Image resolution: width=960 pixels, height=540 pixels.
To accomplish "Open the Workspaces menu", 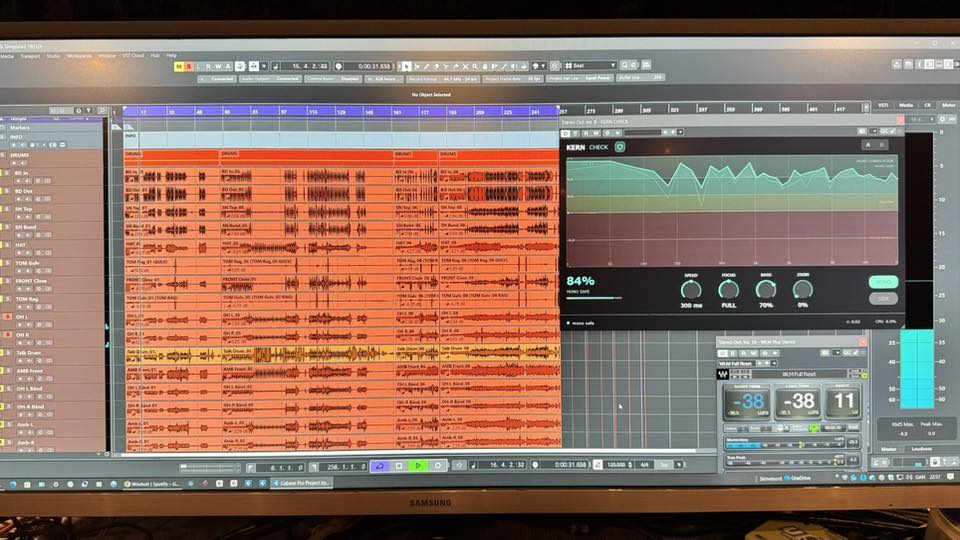I will point(80,56).
